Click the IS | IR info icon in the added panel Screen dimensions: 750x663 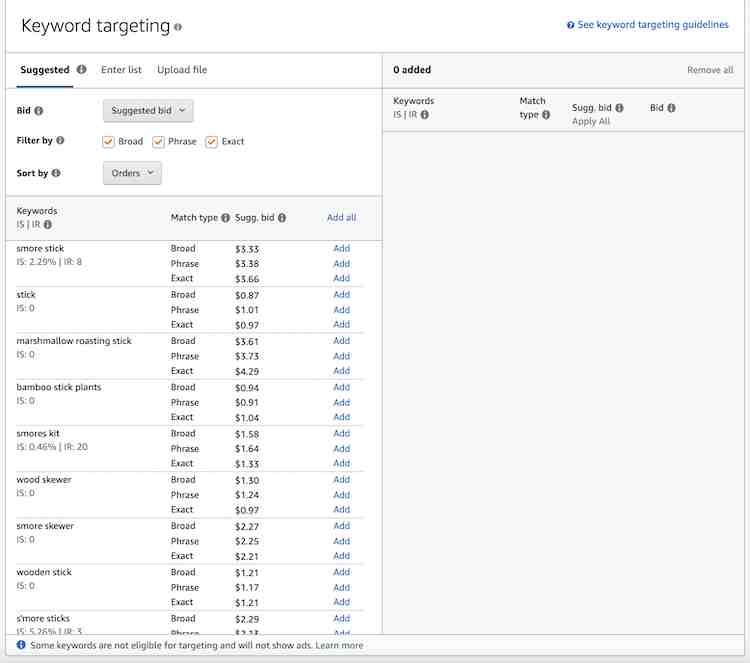(x=424, y=114)
